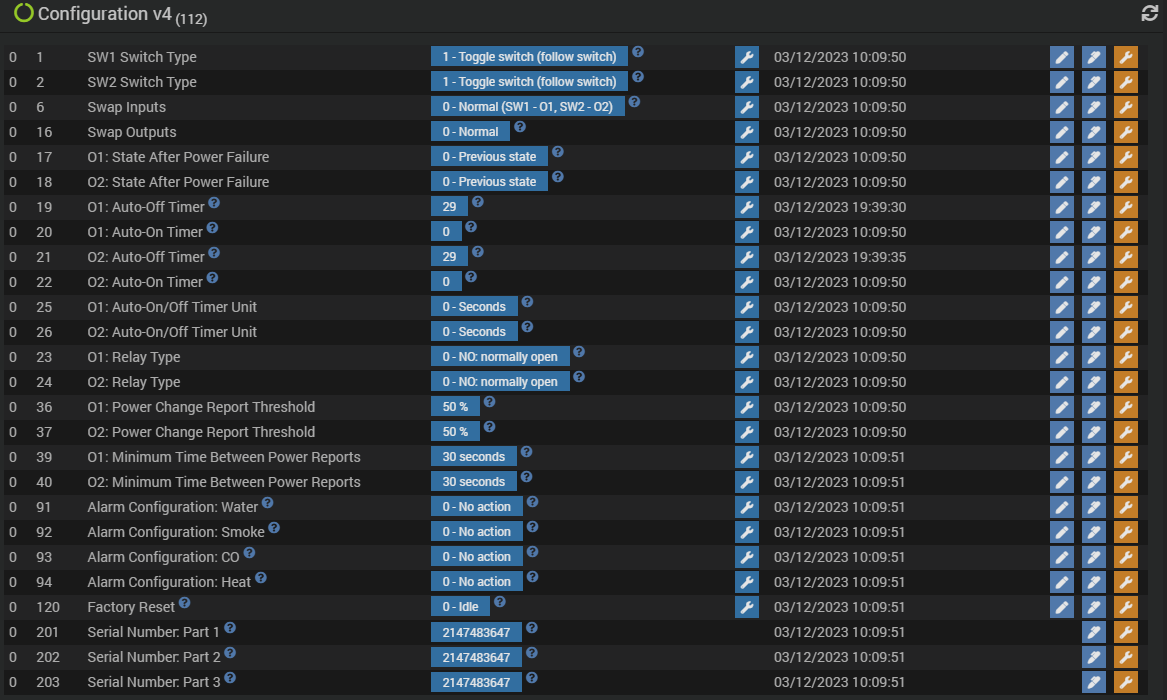This screenshot has width=1167, height=700.
Task: Click the O1: Auto-Off Timer value 29
Action: point(449,207)
